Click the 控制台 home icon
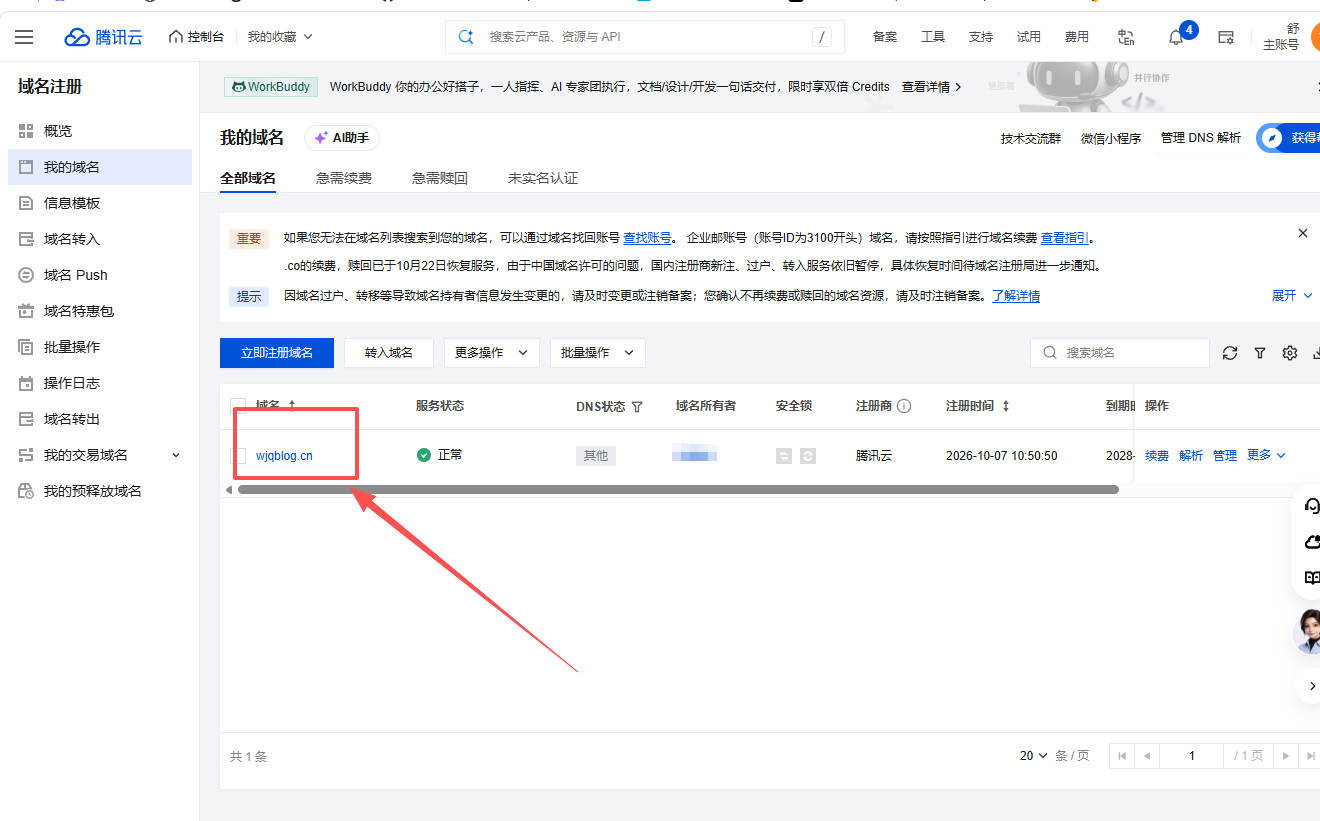Image resolution: width=1320 pixels, height=821 pixels. click(x=176, y=37)
